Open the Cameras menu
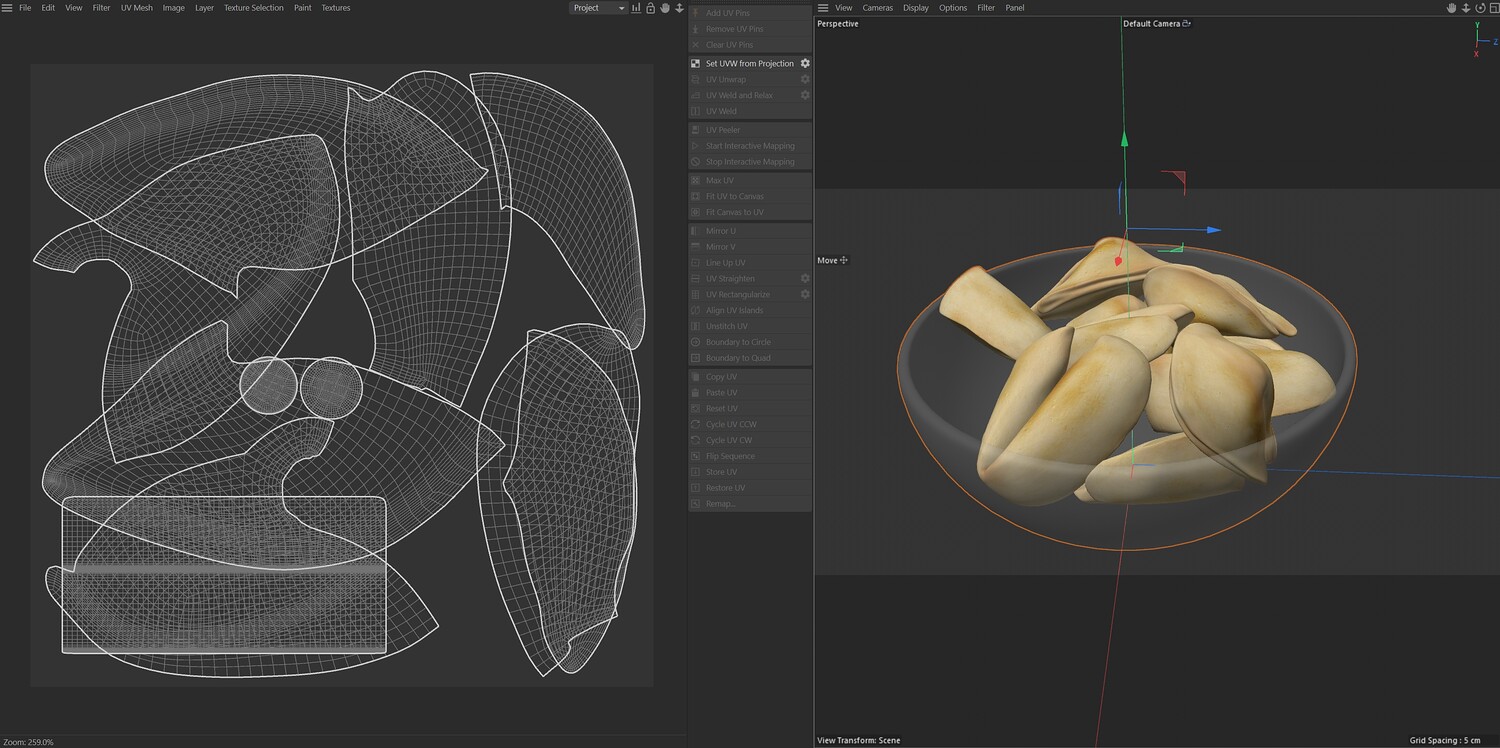The image size is (1500, 748). [878, 8]
